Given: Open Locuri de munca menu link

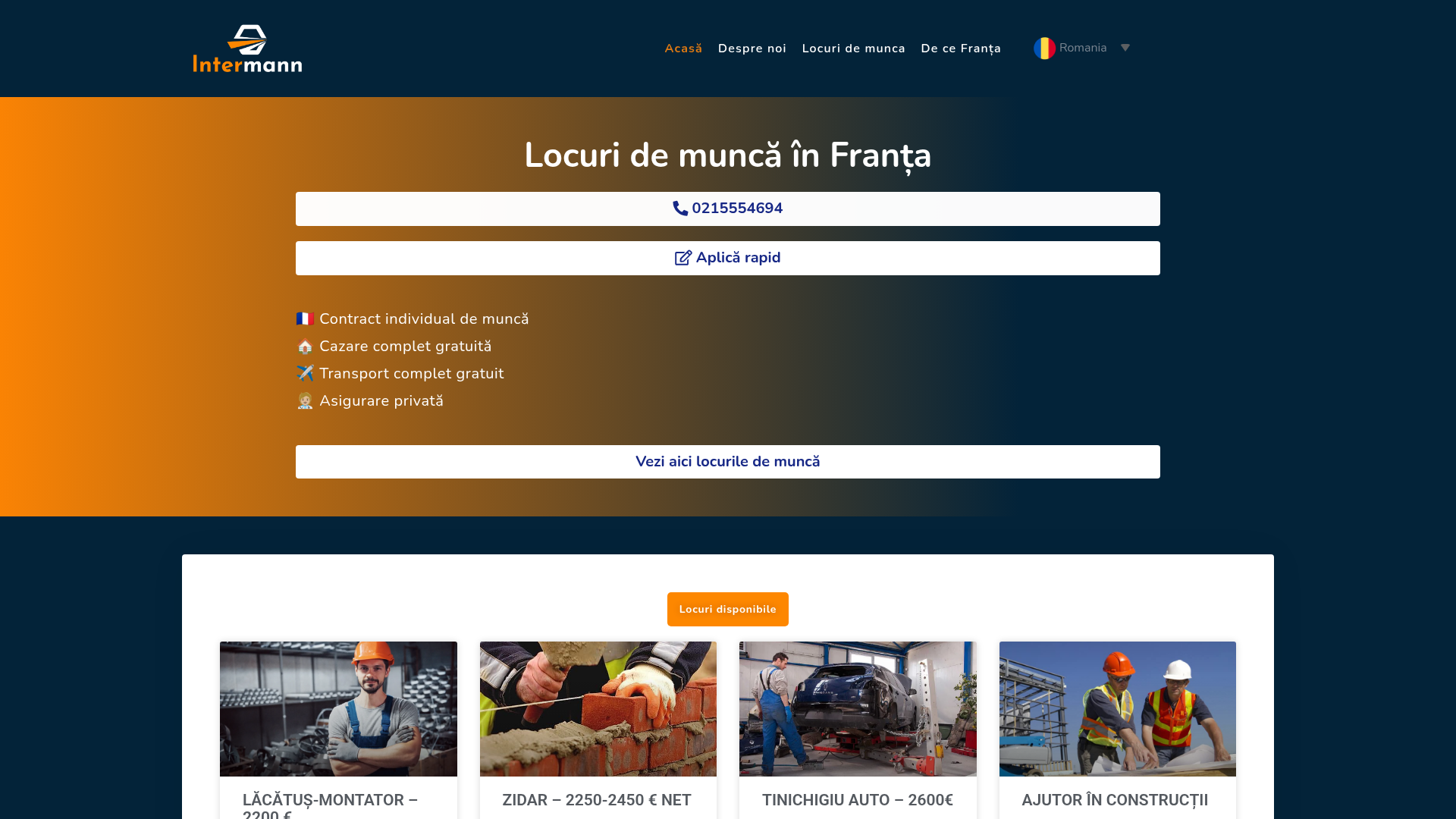Looking at the screenshot, I should (x=854, y=49).
